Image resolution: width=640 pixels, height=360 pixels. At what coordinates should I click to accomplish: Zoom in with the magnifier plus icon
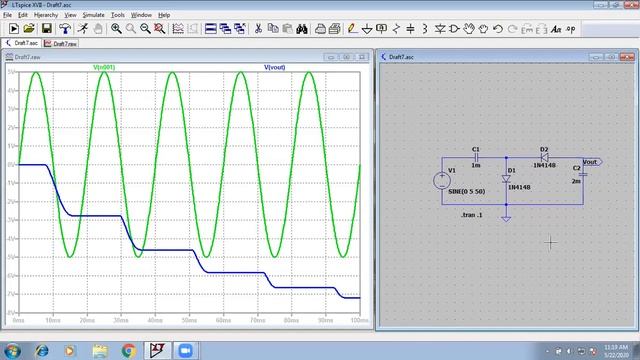pyautogui.click(x=116, y=29)
